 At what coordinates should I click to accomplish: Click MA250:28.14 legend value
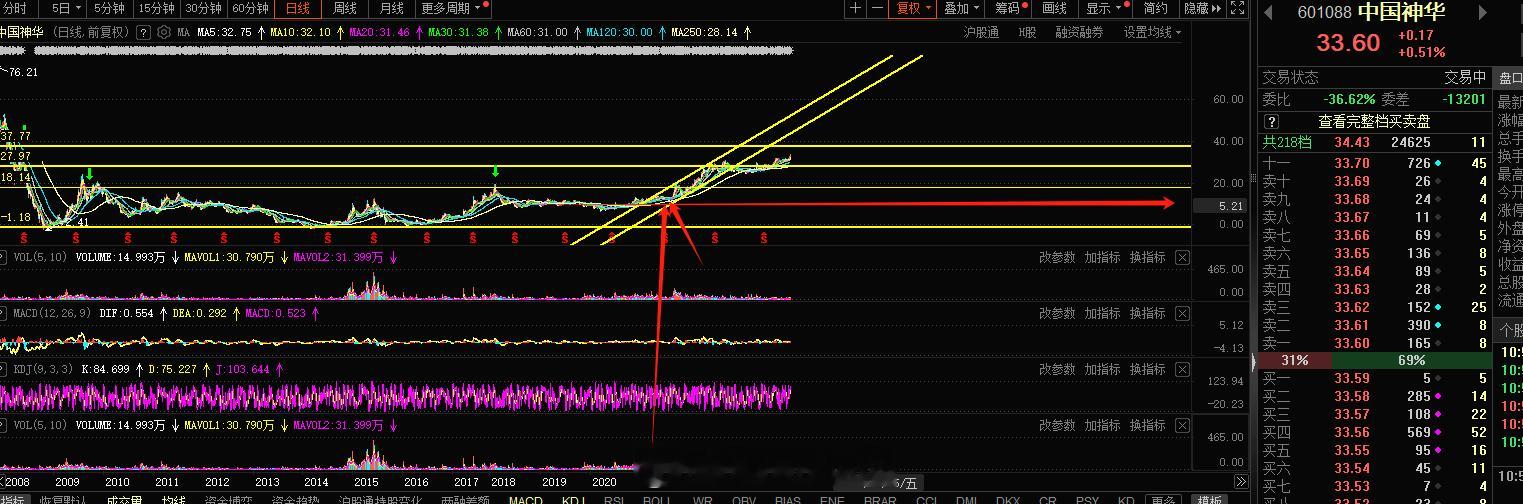click(704, 32)
